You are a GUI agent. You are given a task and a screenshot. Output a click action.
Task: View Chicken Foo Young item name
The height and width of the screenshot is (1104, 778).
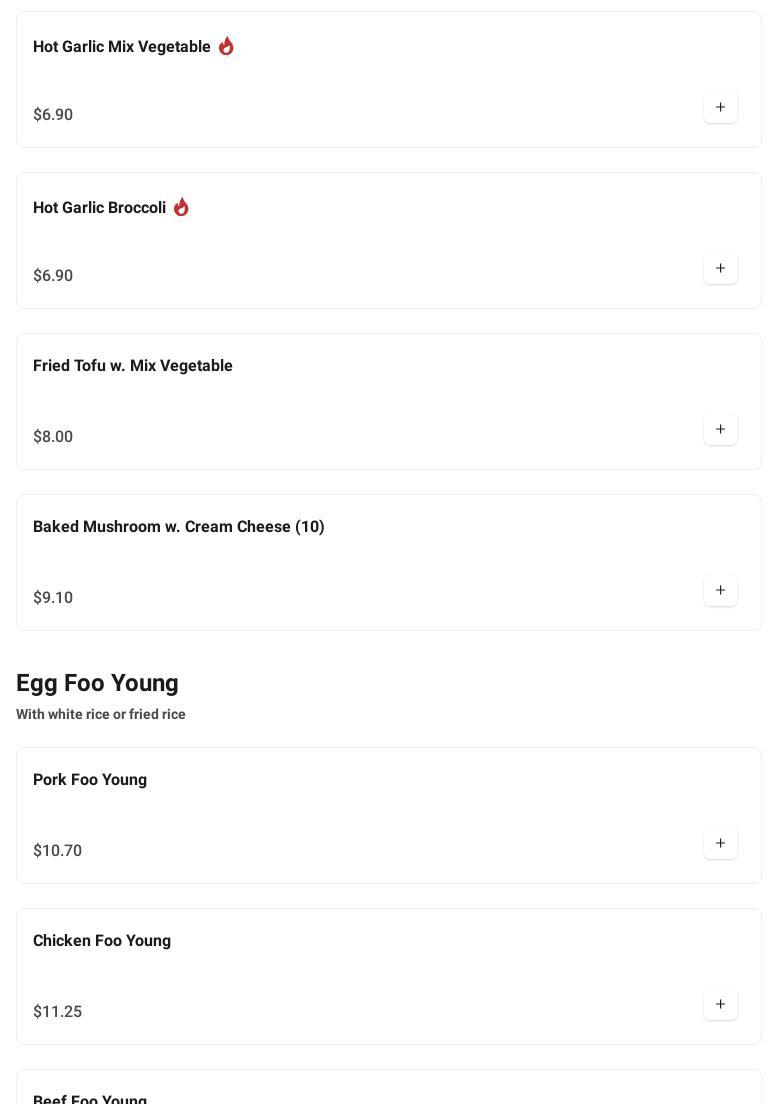pos(102,941)
